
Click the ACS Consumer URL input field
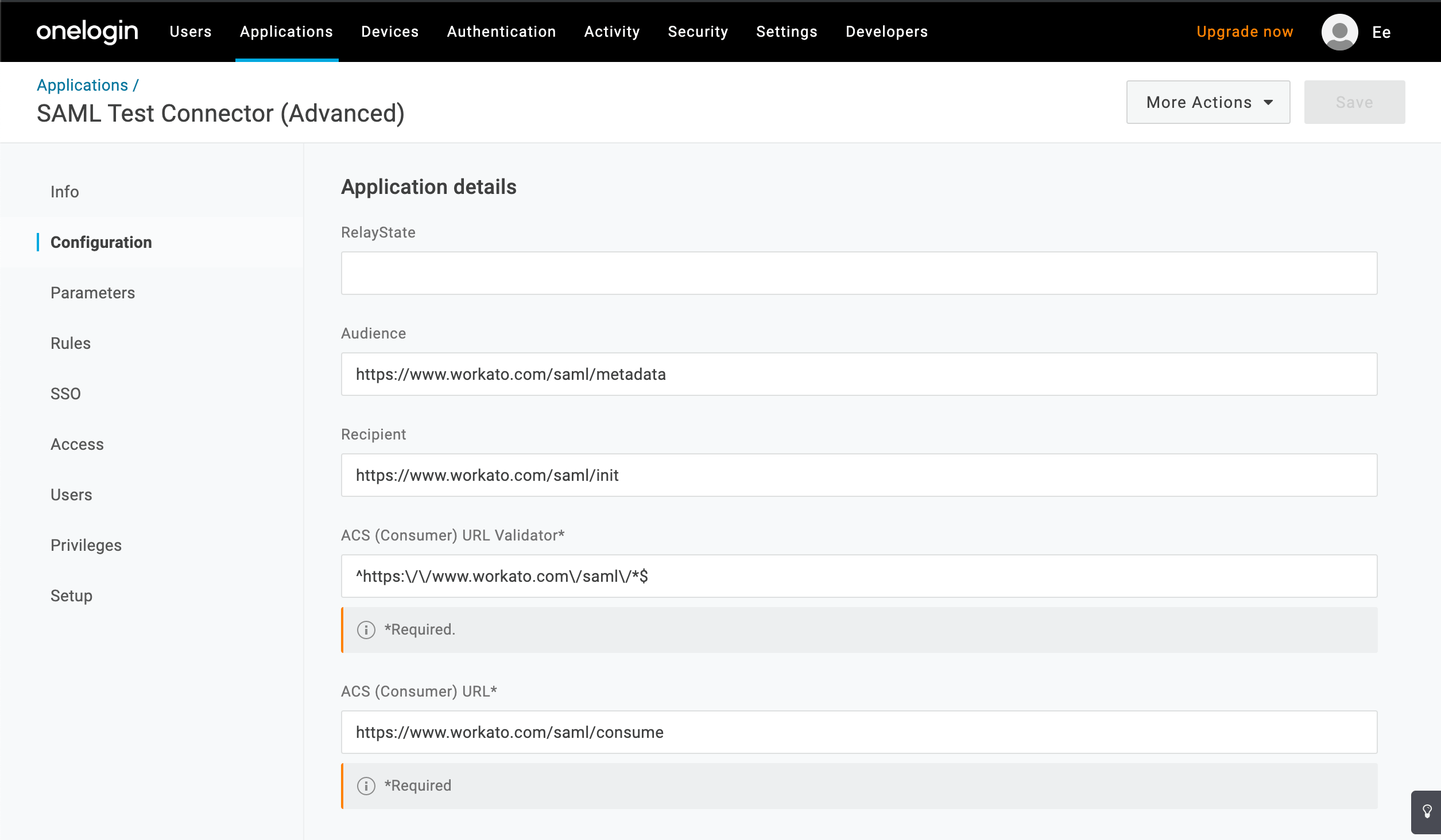pos(861,732)
